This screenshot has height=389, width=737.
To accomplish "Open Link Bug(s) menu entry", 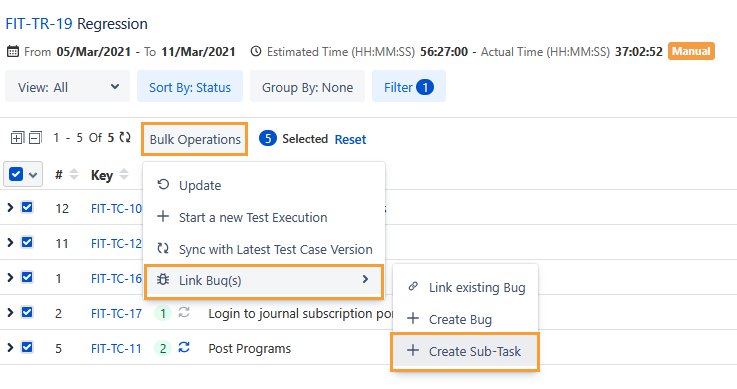I will coord(264,281).
